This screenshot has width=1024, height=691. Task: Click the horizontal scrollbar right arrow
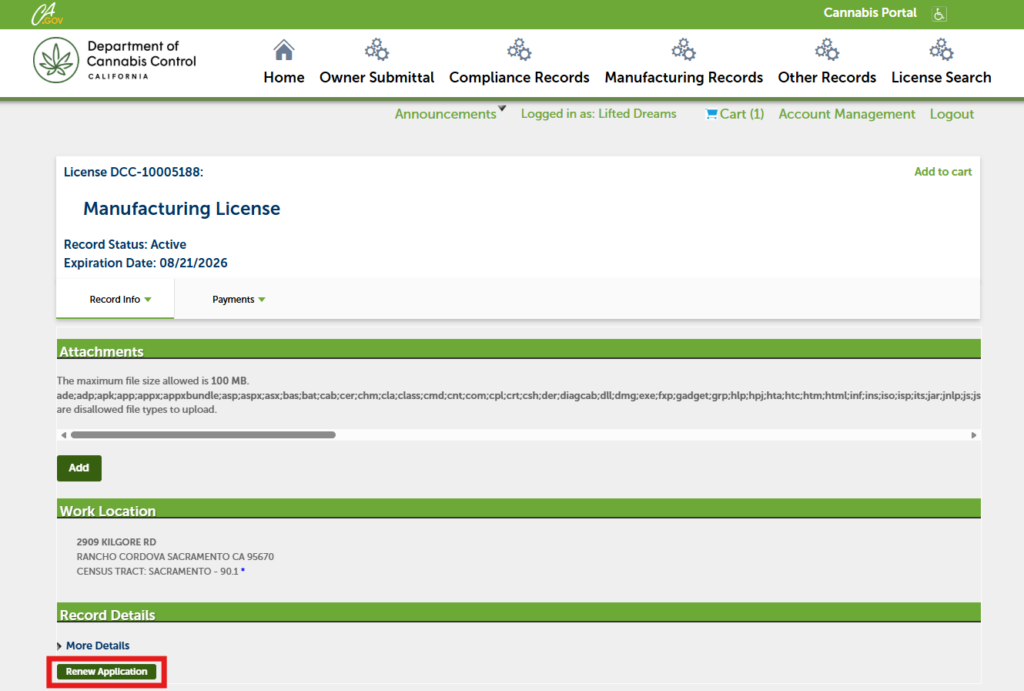tap(974, 435)
